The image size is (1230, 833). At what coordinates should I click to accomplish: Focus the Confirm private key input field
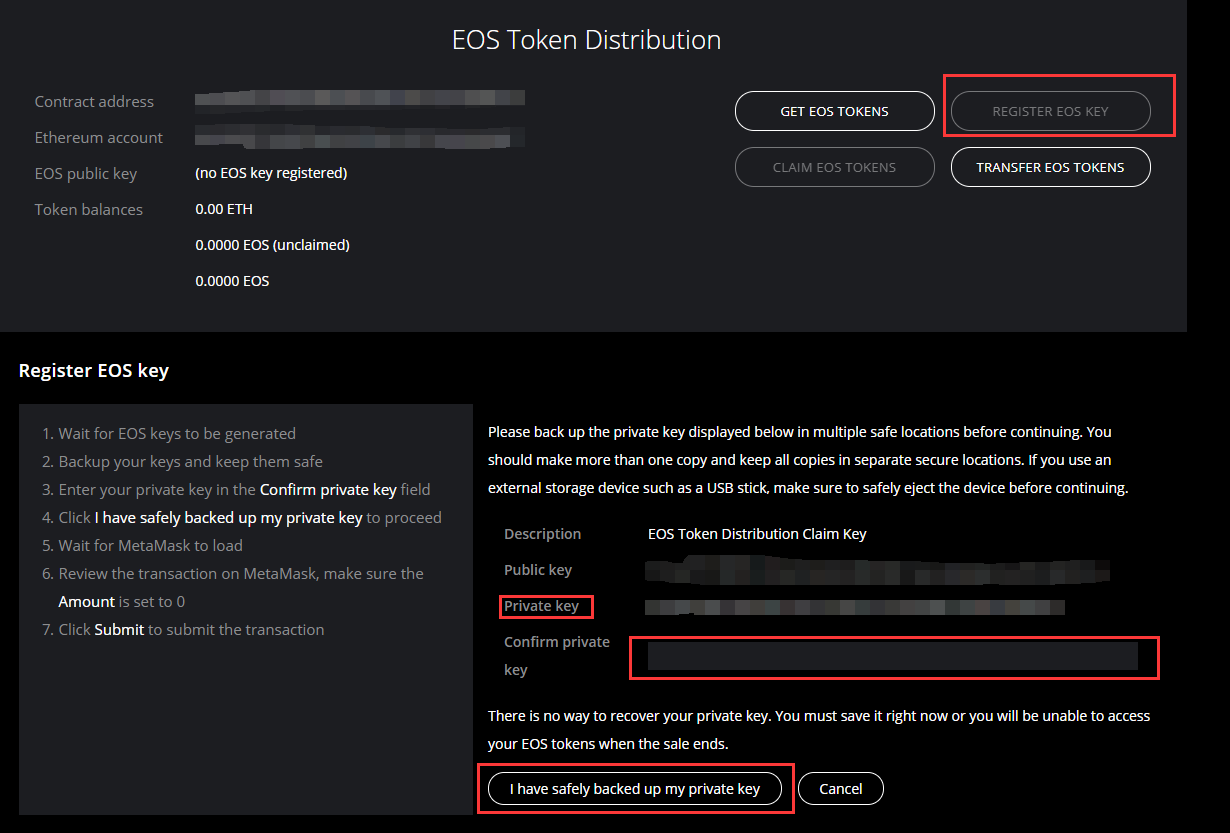click(x=892, y=656)
